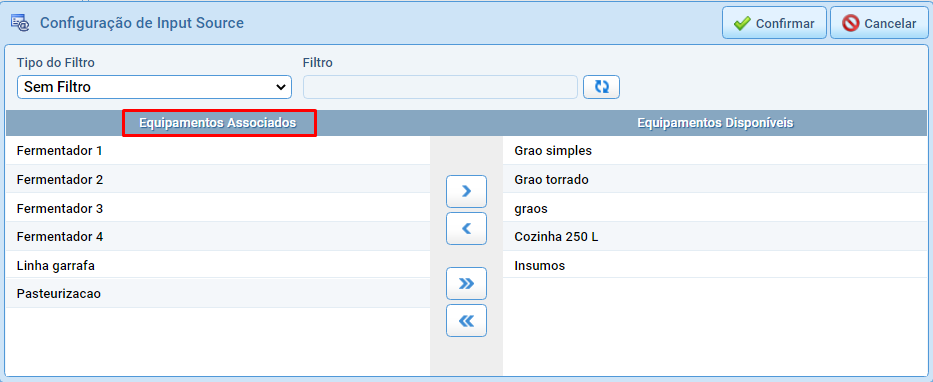
Task: Click the Filtro label text
Action: 318,62
